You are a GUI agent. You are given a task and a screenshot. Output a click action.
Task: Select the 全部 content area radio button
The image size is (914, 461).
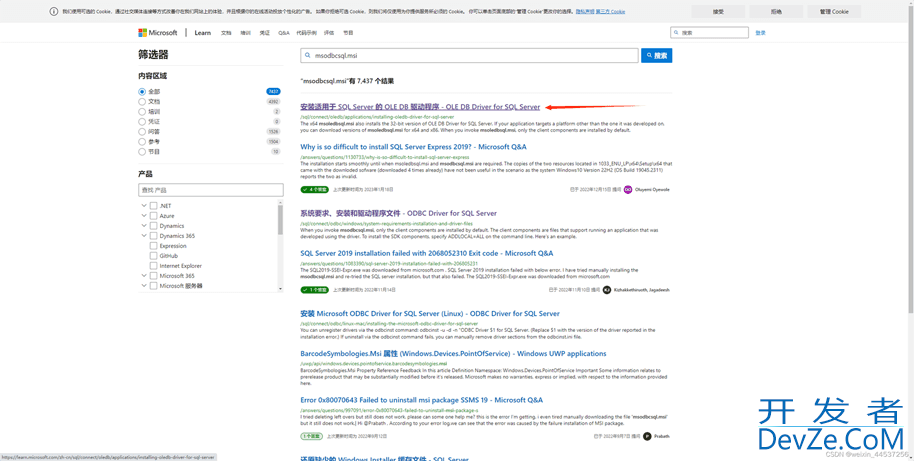coord(142,92)
